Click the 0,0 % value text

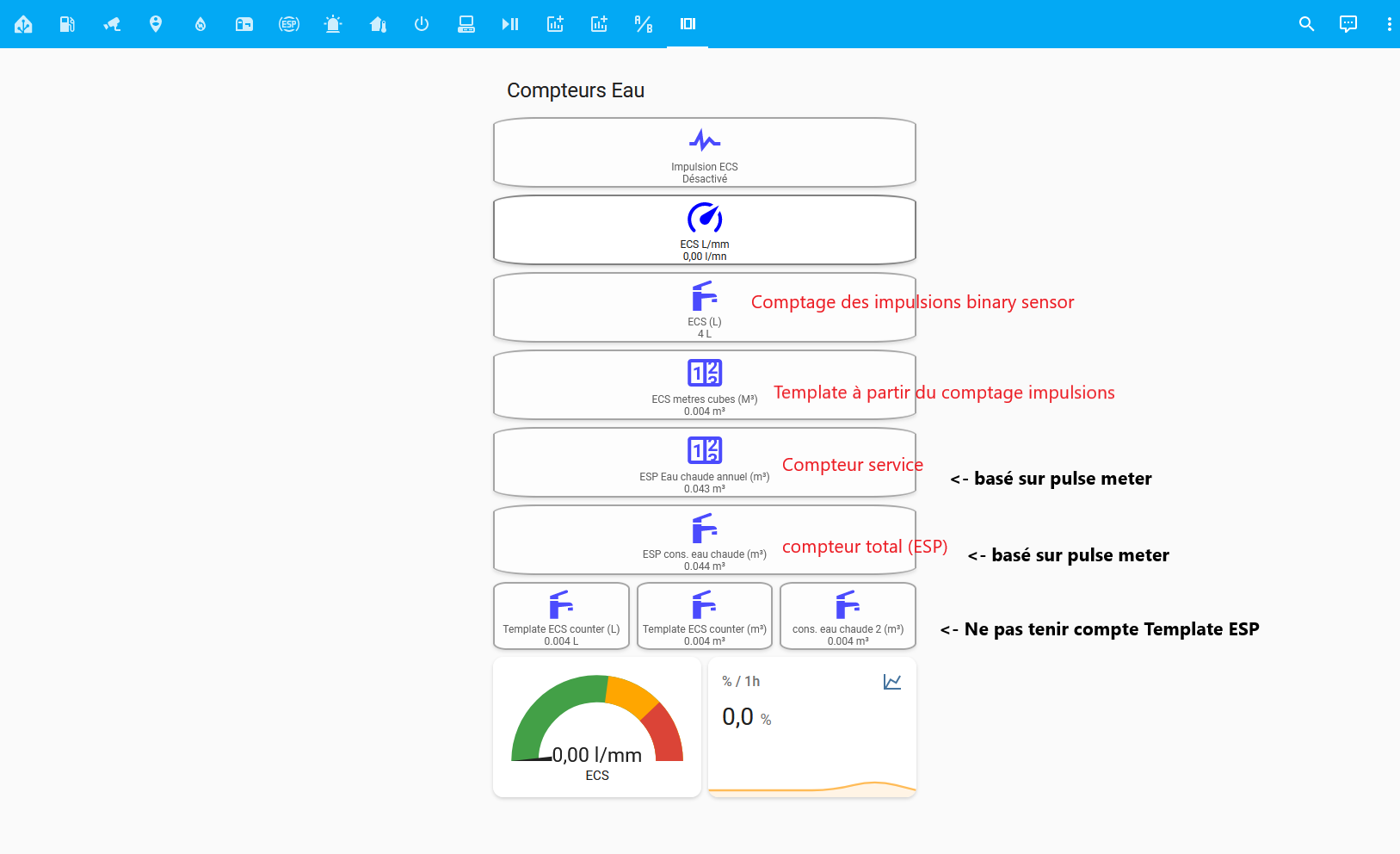point(746,717)
